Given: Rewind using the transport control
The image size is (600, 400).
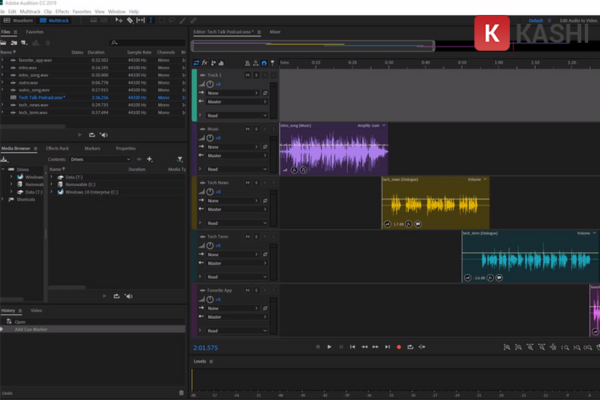Looking at the screenshot, I should coord(364,347).
